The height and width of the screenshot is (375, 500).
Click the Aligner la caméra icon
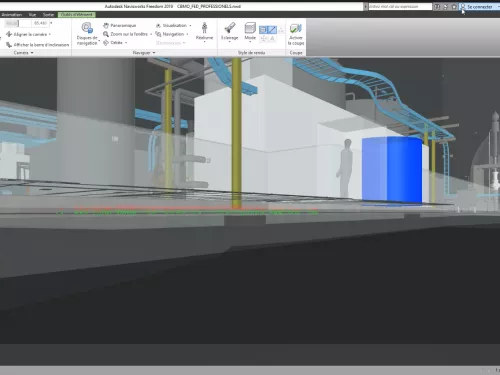click(9, 34)
